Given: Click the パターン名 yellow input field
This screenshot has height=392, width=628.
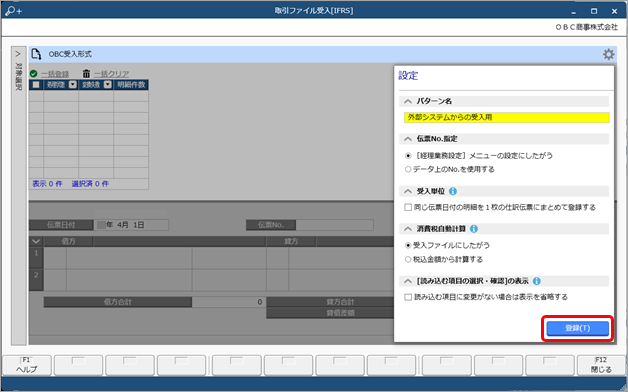Looking at the screenshot, I should (x=507, y=117).
